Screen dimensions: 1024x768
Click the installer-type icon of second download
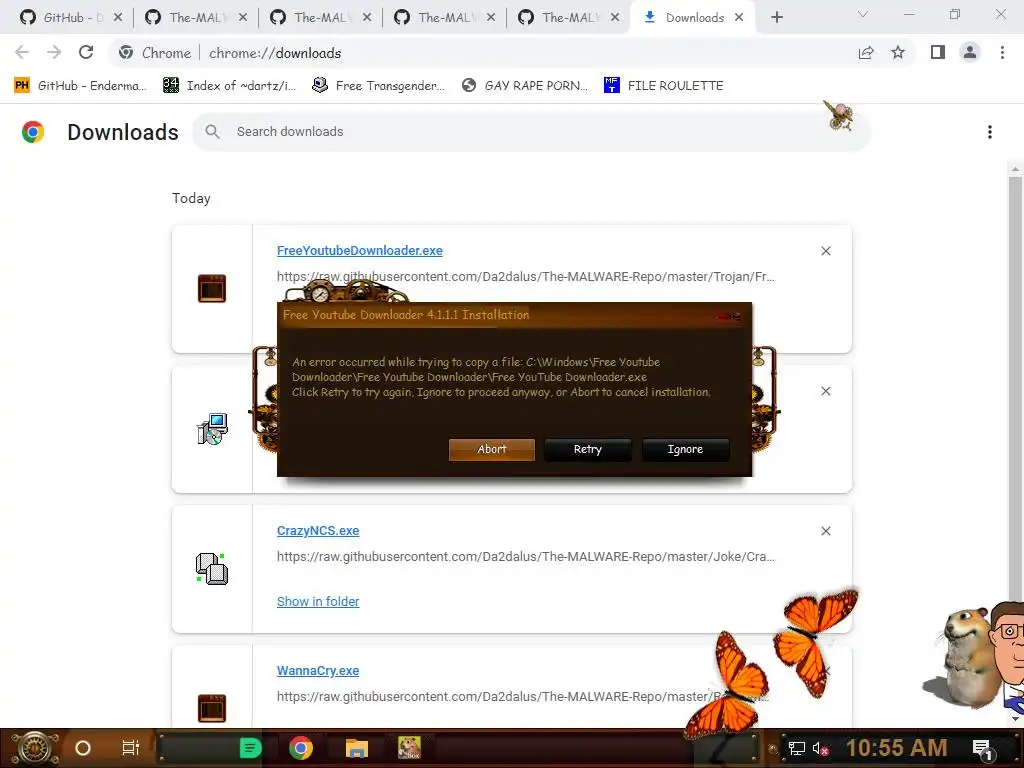pyautogui.click(x=212, y=428)
